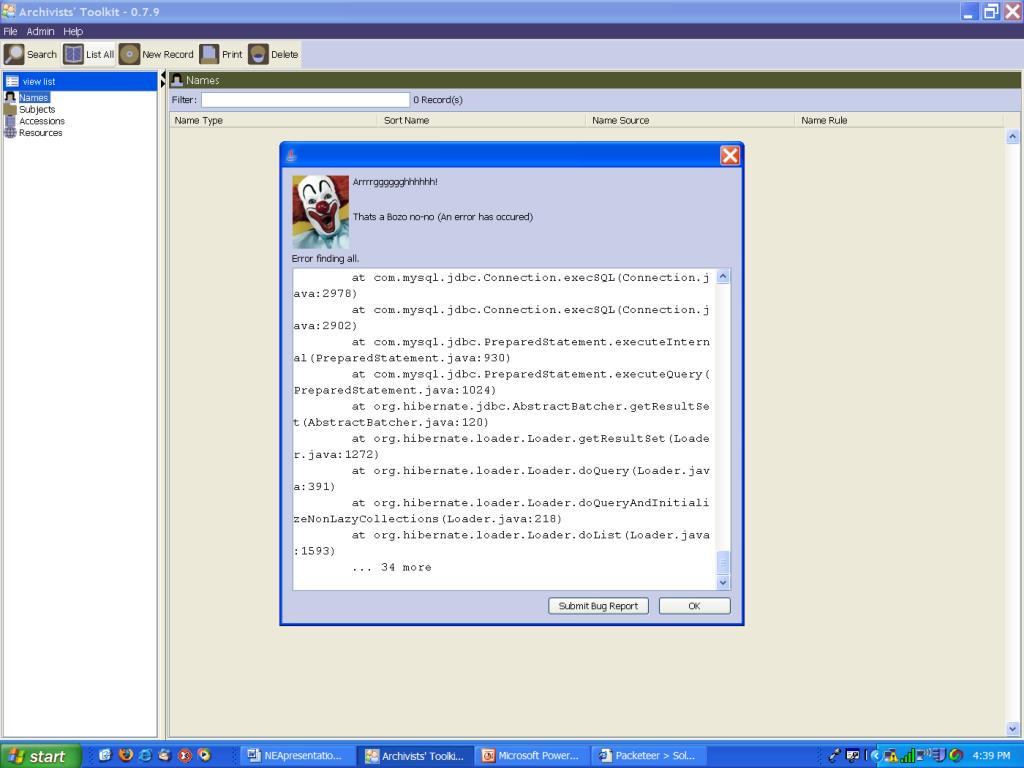Sort by the Name Type column header
Image resolution: width=1024 pixels, height=768 pixels.
(274, 120)
